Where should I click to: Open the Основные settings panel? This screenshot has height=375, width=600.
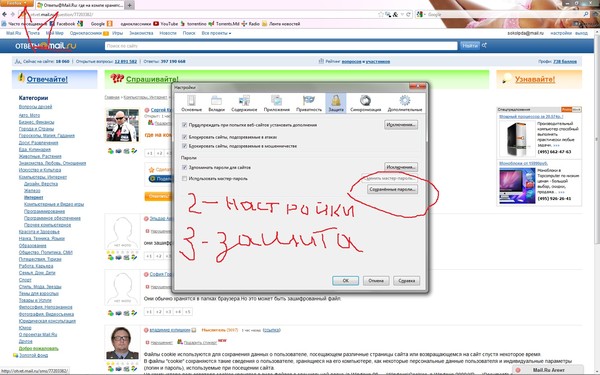(191, 103)
